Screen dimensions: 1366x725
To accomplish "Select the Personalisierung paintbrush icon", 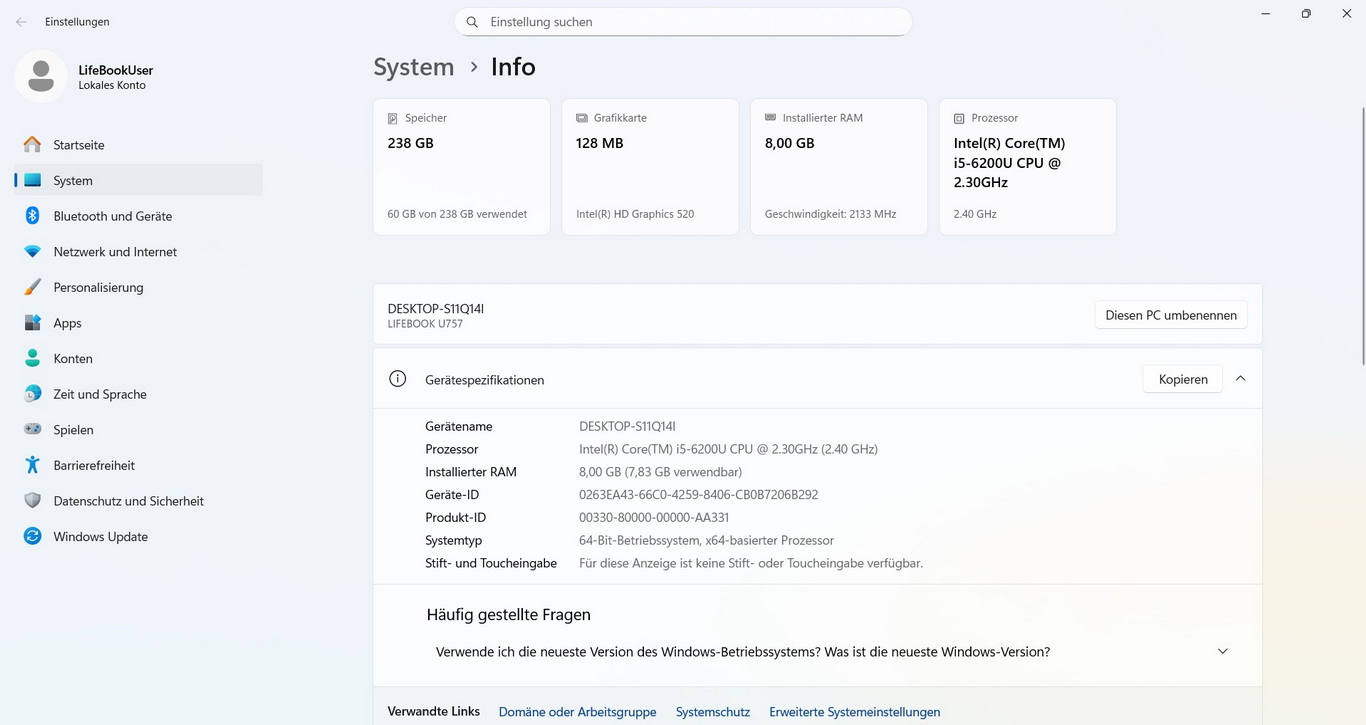I will coord(33,287).
